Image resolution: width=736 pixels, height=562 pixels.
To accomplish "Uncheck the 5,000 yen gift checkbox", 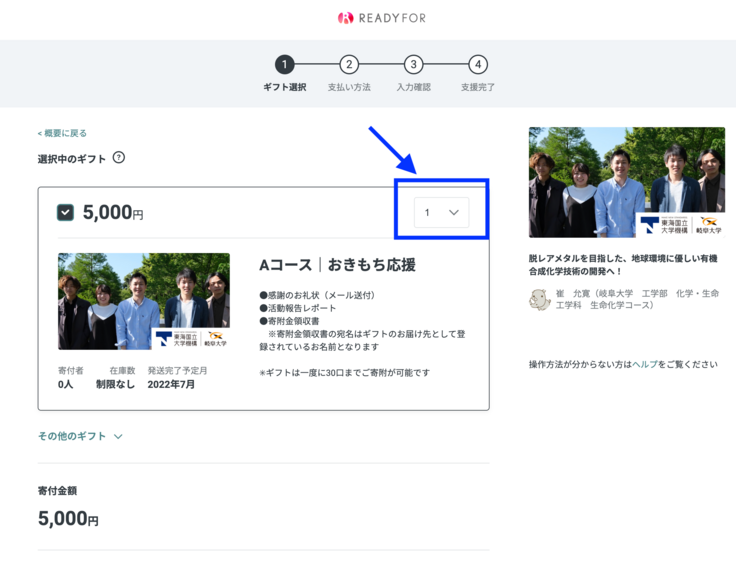I will point(65,212).
